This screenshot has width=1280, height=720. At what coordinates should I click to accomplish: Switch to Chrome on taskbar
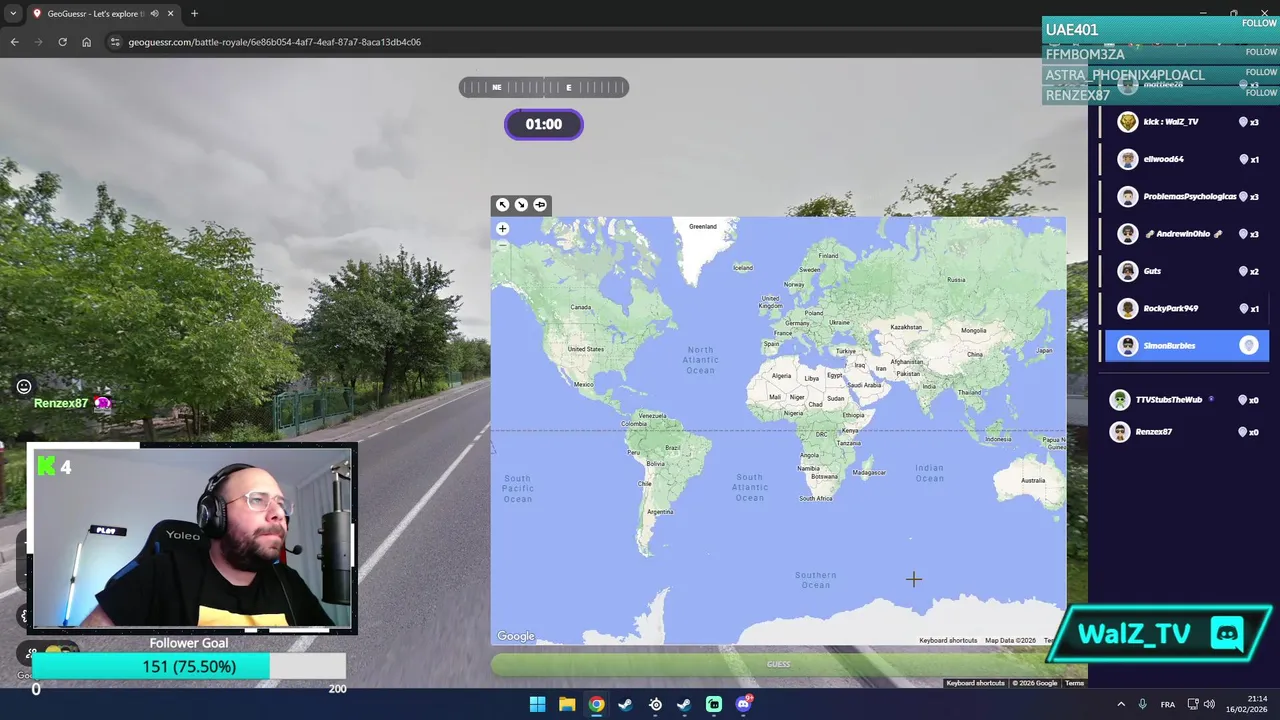pyautogui.click(x=596, y=704)
